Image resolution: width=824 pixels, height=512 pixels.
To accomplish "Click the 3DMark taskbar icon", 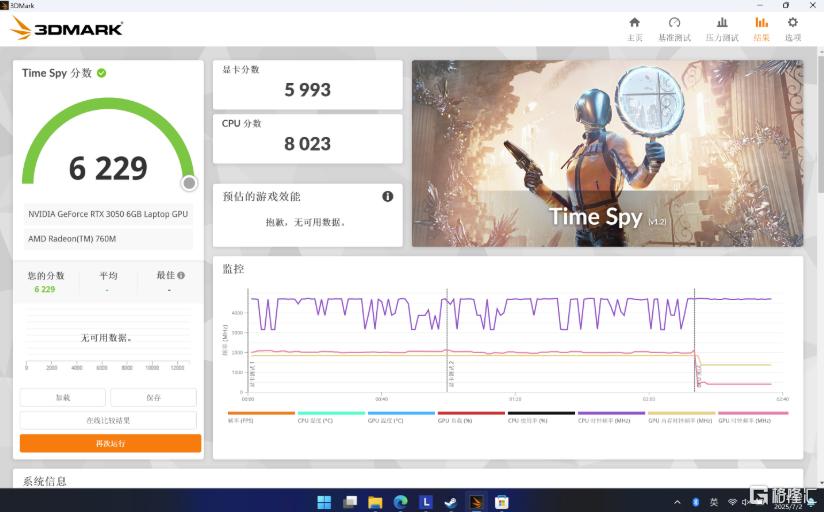I will (x=477, y=502).
